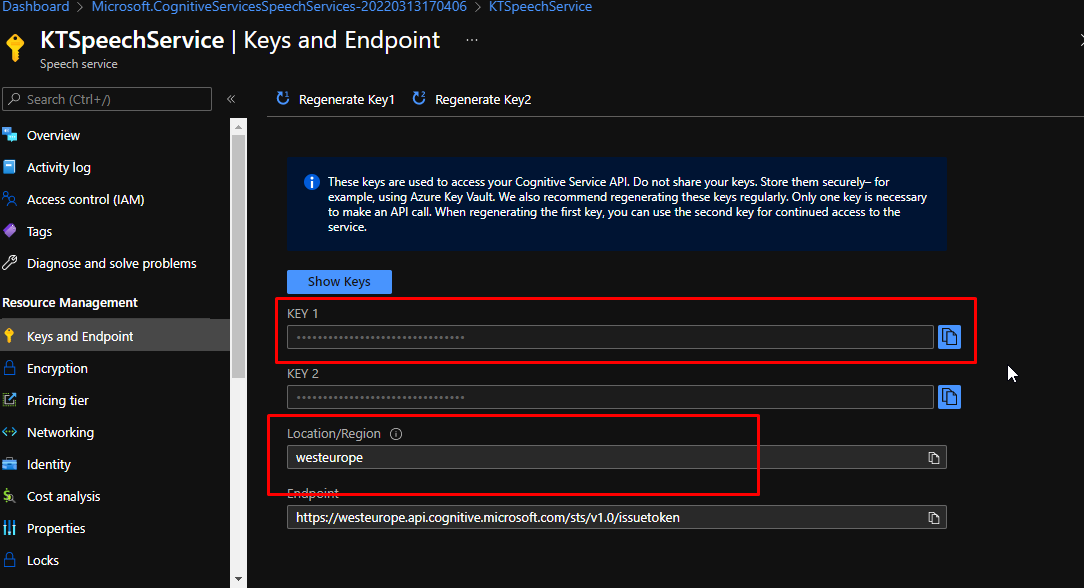Open the Activity log page

[x=58, y=168]
